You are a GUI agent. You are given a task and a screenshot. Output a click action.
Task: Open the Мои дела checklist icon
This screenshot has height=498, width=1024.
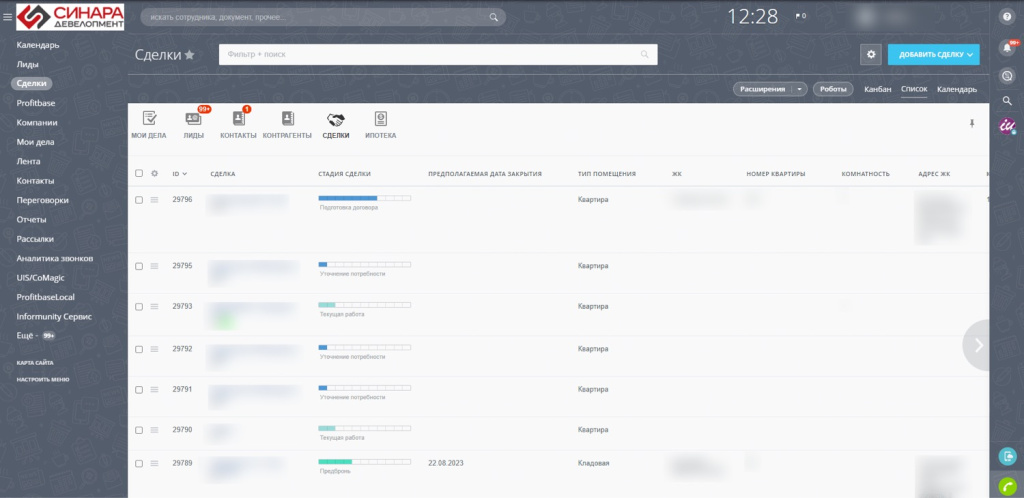(149, 118)
